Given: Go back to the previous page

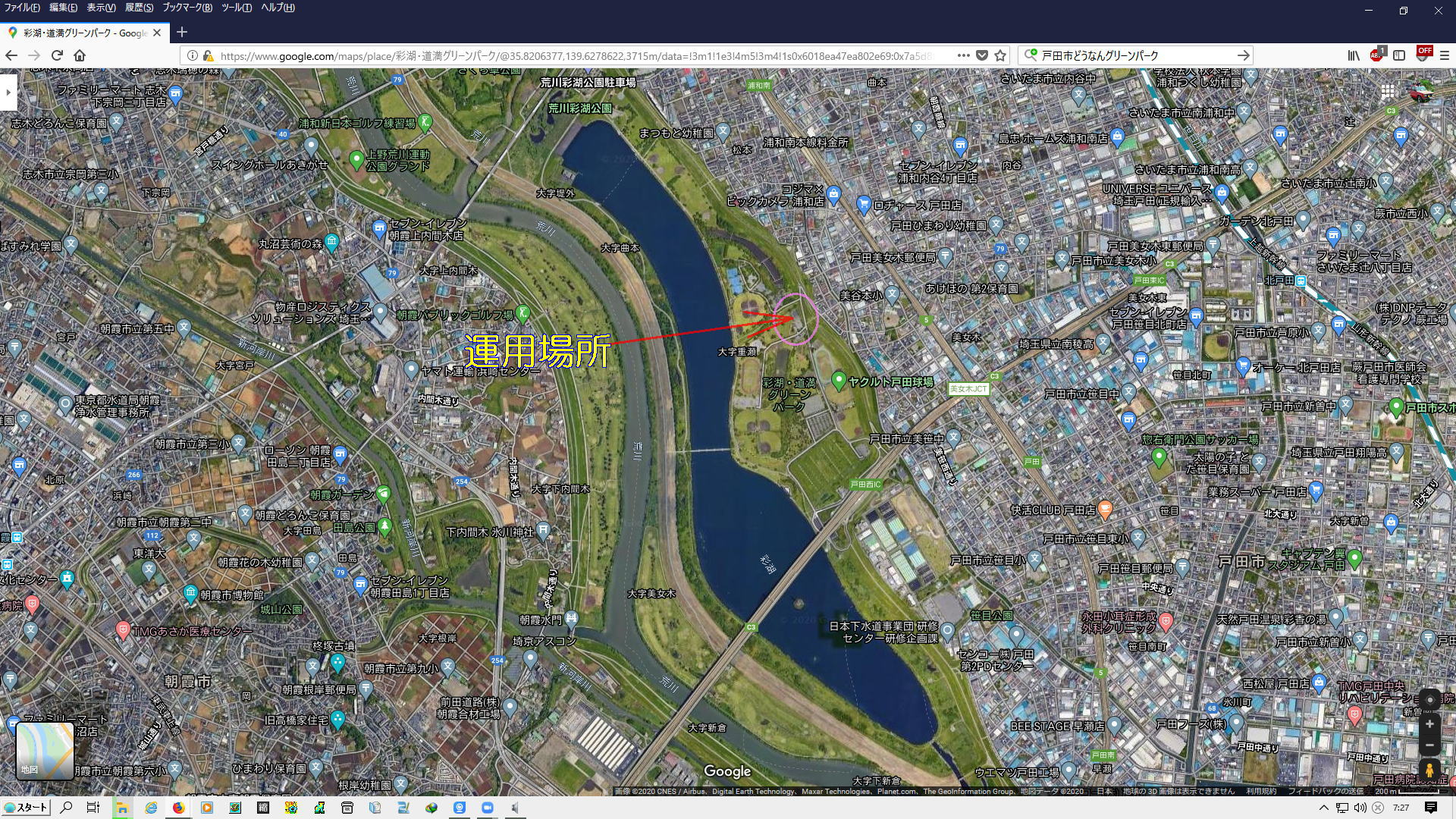Looking at the screenshot, I should (x=11, y=55).
